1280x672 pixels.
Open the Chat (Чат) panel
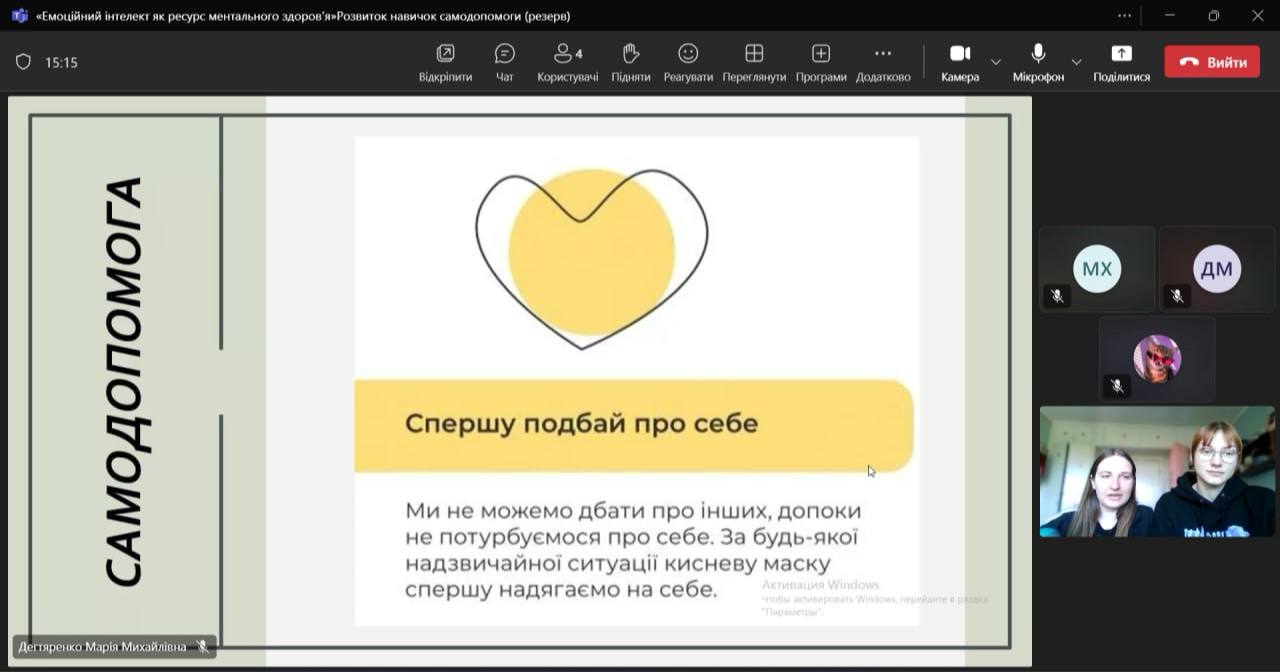click(504, 62)
